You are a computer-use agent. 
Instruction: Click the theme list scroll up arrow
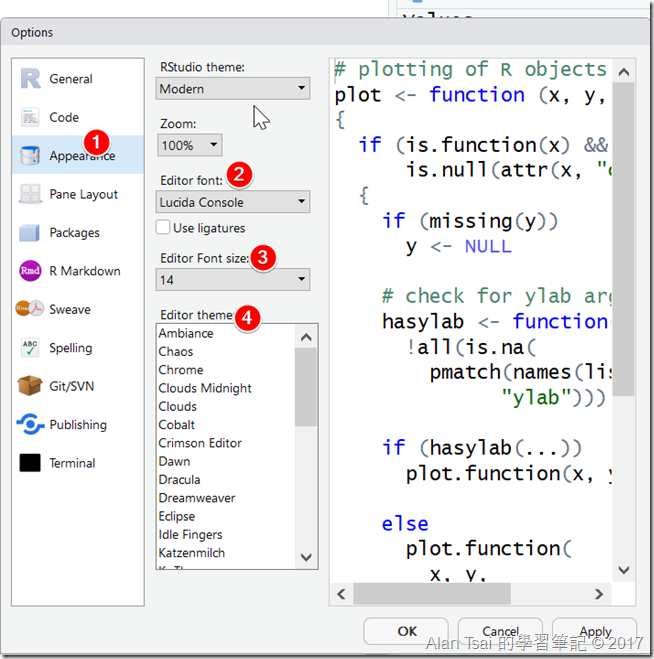coord(306,337)
